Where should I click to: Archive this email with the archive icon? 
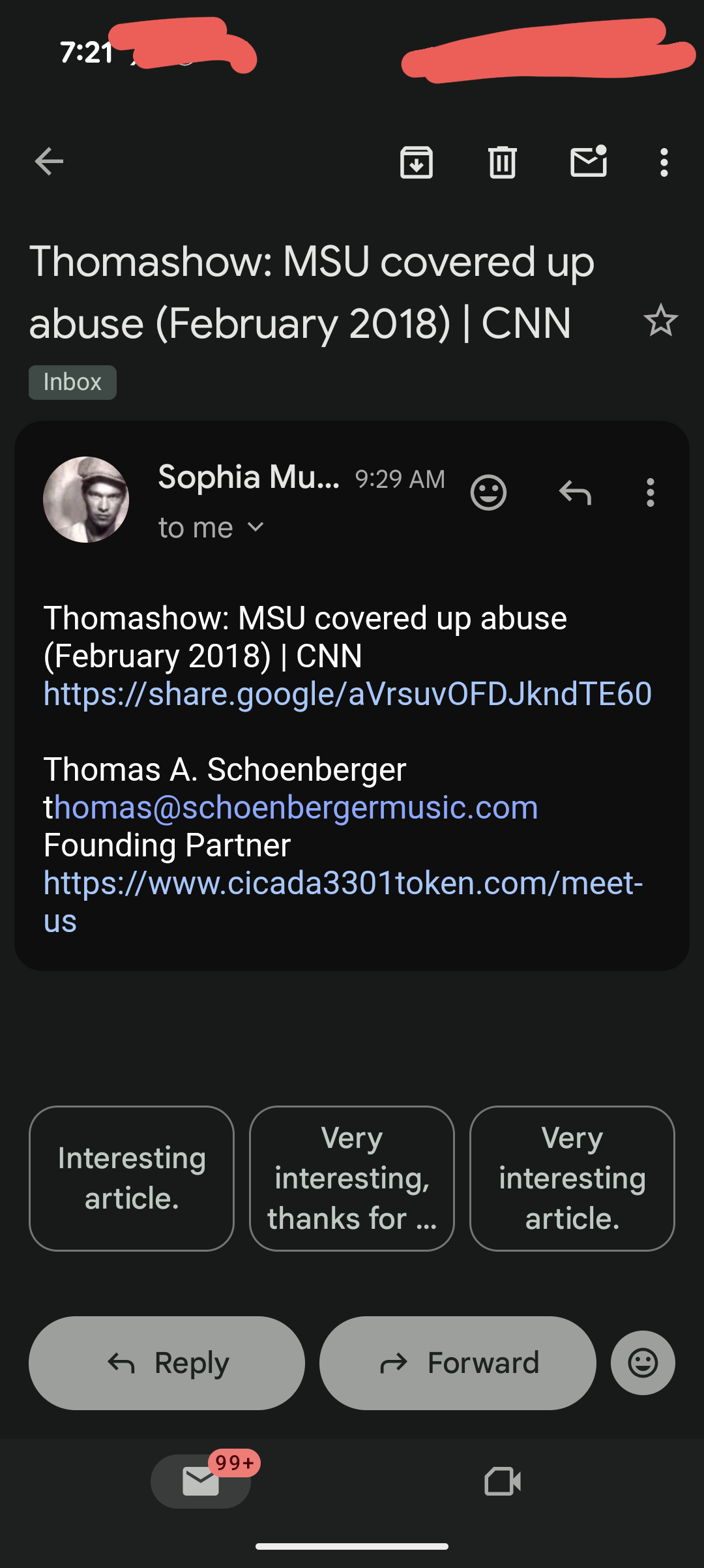point(417,162)
